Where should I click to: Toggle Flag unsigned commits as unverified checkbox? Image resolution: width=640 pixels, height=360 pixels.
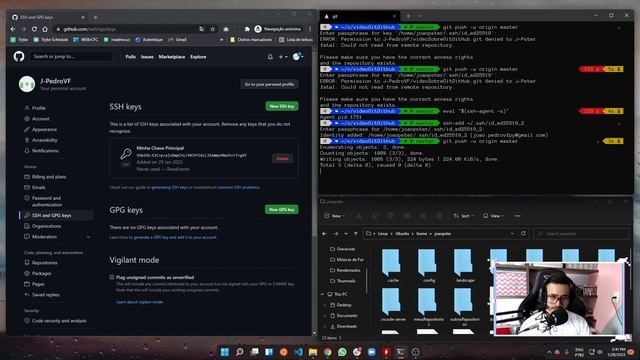coord(112,277)
